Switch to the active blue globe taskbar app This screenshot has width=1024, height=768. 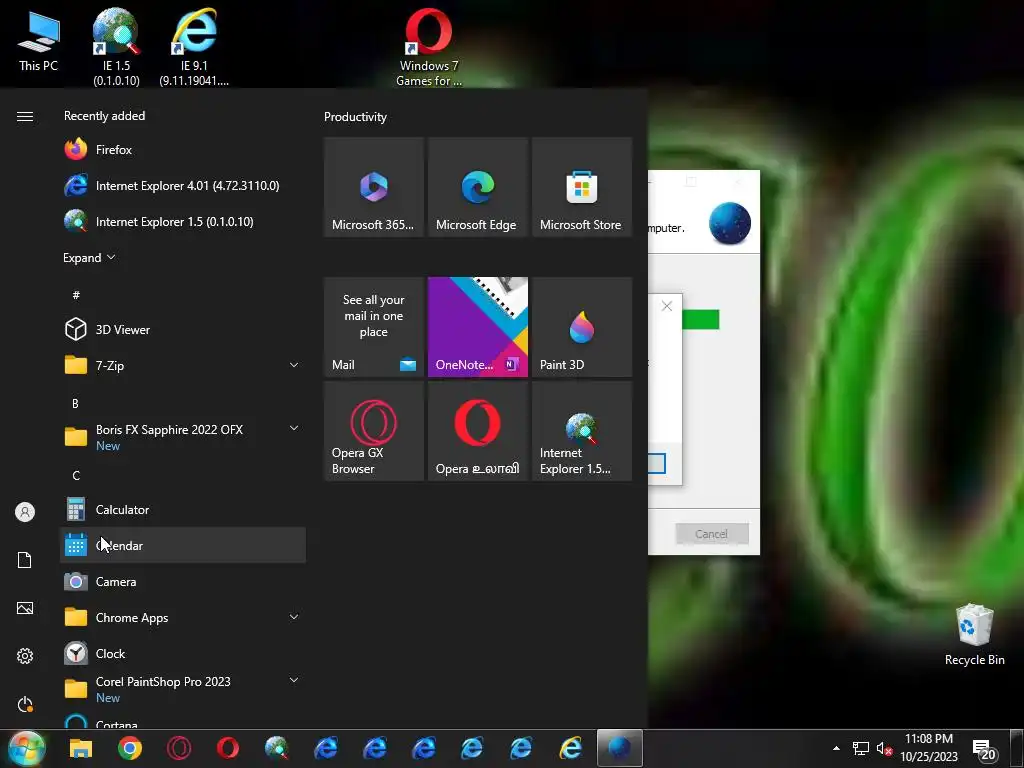(620, 748)
